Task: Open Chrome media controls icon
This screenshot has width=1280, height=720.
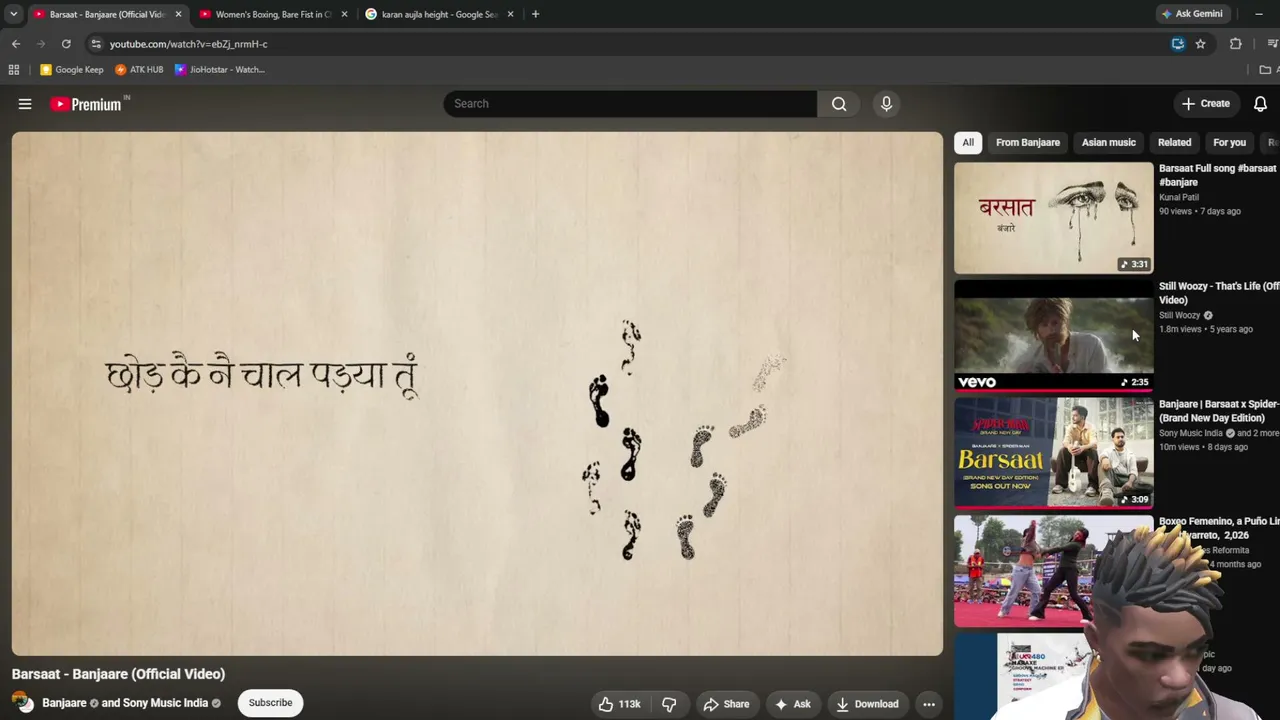Action: [1272, 44]
